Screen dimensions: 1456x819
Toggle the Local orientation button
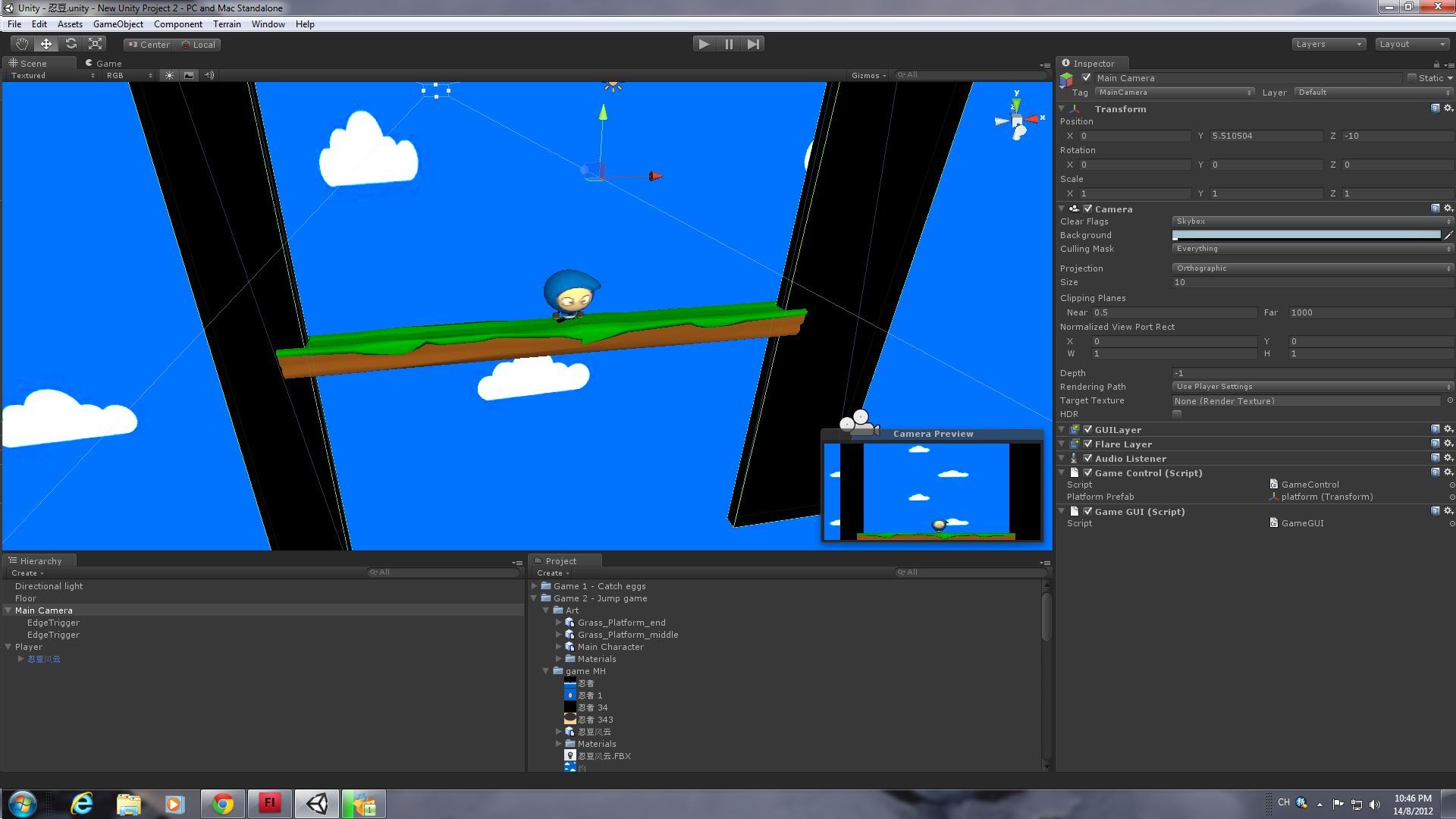199,45
